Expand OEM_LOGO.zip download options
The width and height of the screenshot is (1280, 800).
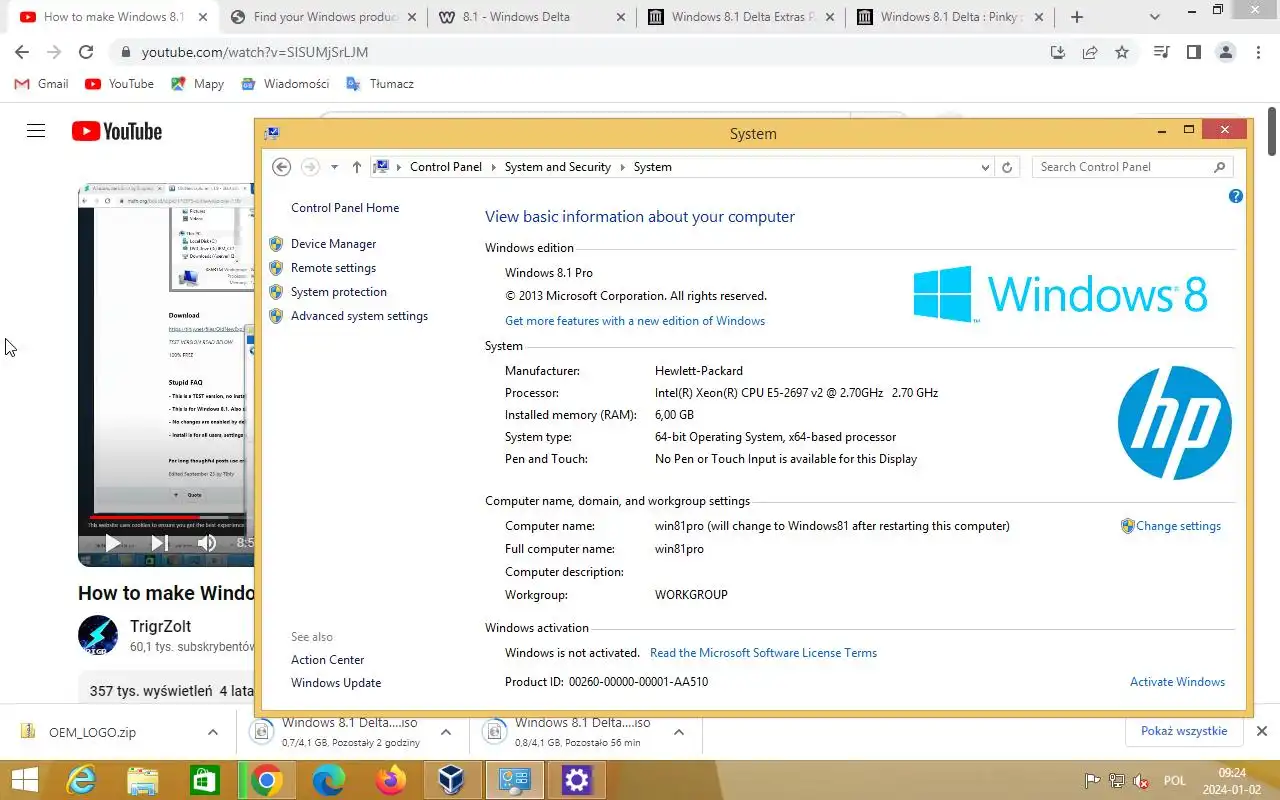tap(213, 732)
